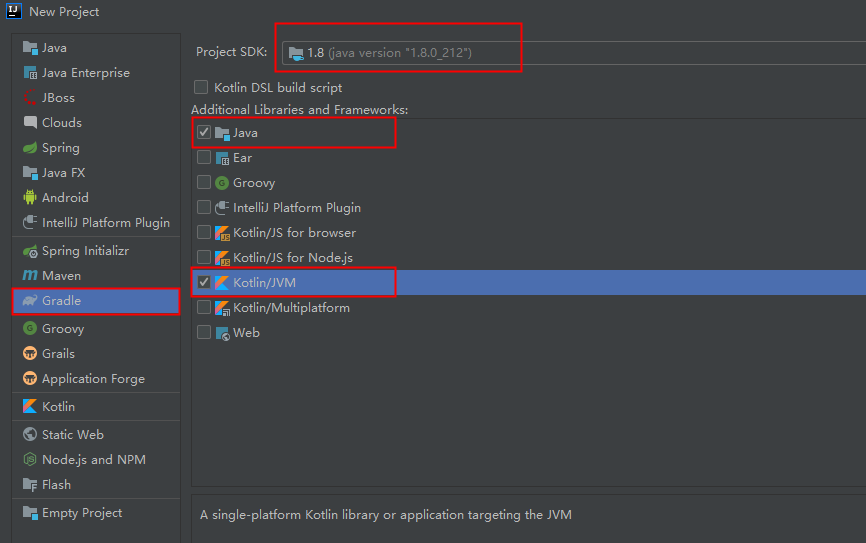Image resolution: width=866 pixels, height=543 pixels.
Task: Click the Ear framework icon
Action: coord(222,158)
